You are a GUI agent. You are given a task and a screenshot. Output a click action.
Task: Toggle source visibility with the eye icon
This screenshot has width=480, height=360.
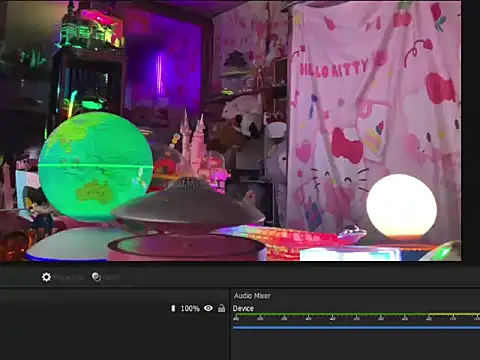(x=208, y=308)
